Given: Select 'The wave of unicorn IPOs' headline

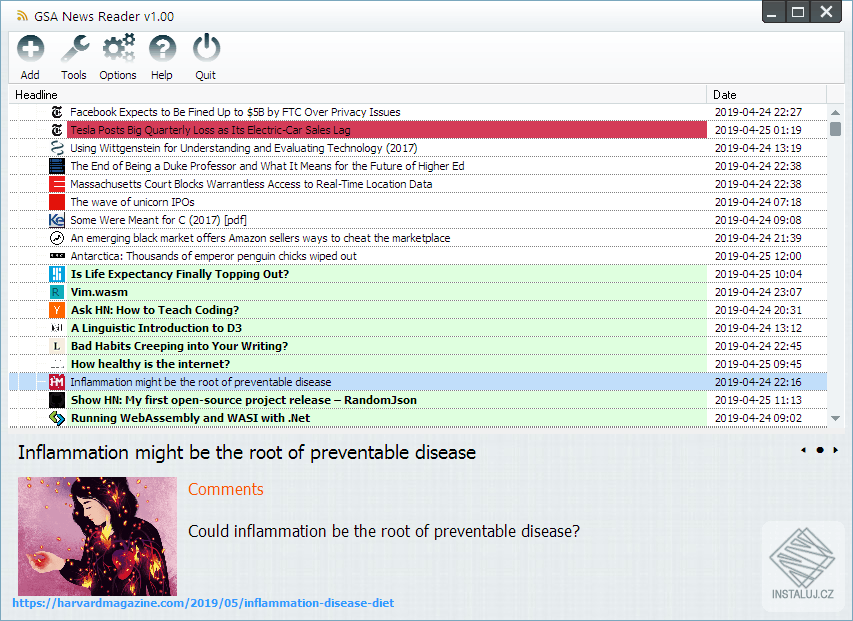Looking at the screenshot, I should point(132,202).
